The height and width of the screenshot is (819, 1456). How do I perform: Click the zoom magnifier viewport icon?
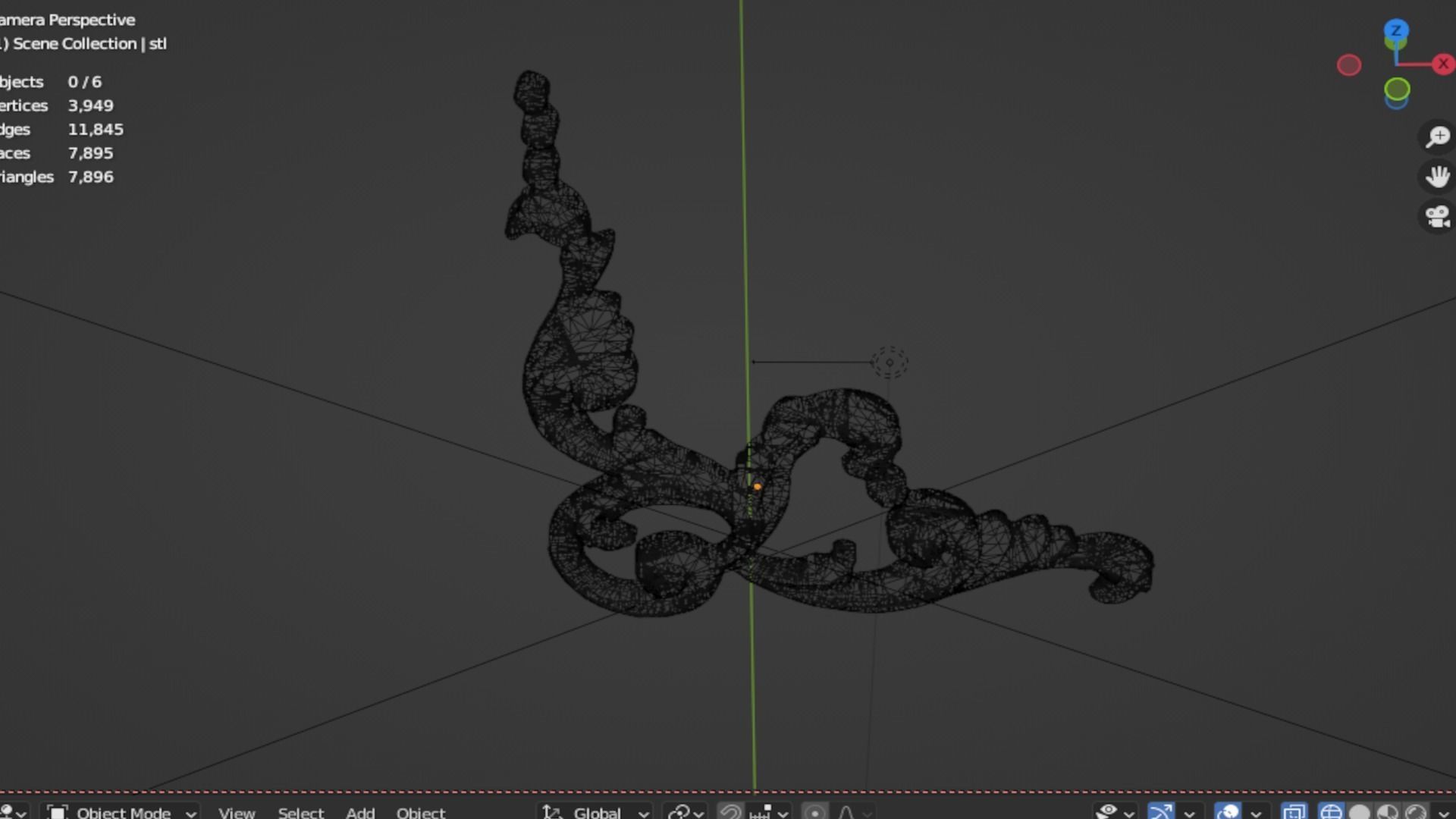pyautogui.click(x=1437, y=137)
